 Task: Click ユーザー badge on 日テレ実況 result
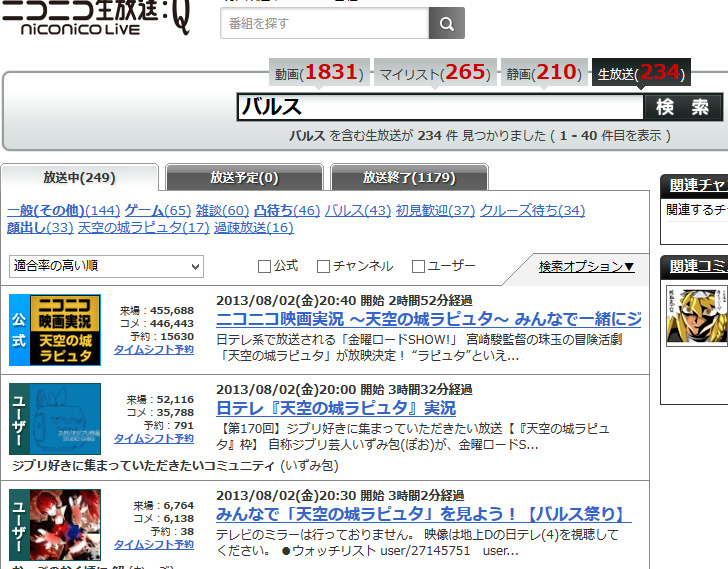click(19, 419)
